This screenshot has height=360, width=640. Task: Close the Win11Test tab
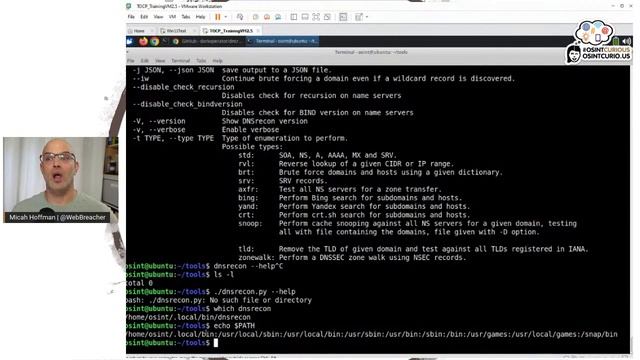click(194, 31)
